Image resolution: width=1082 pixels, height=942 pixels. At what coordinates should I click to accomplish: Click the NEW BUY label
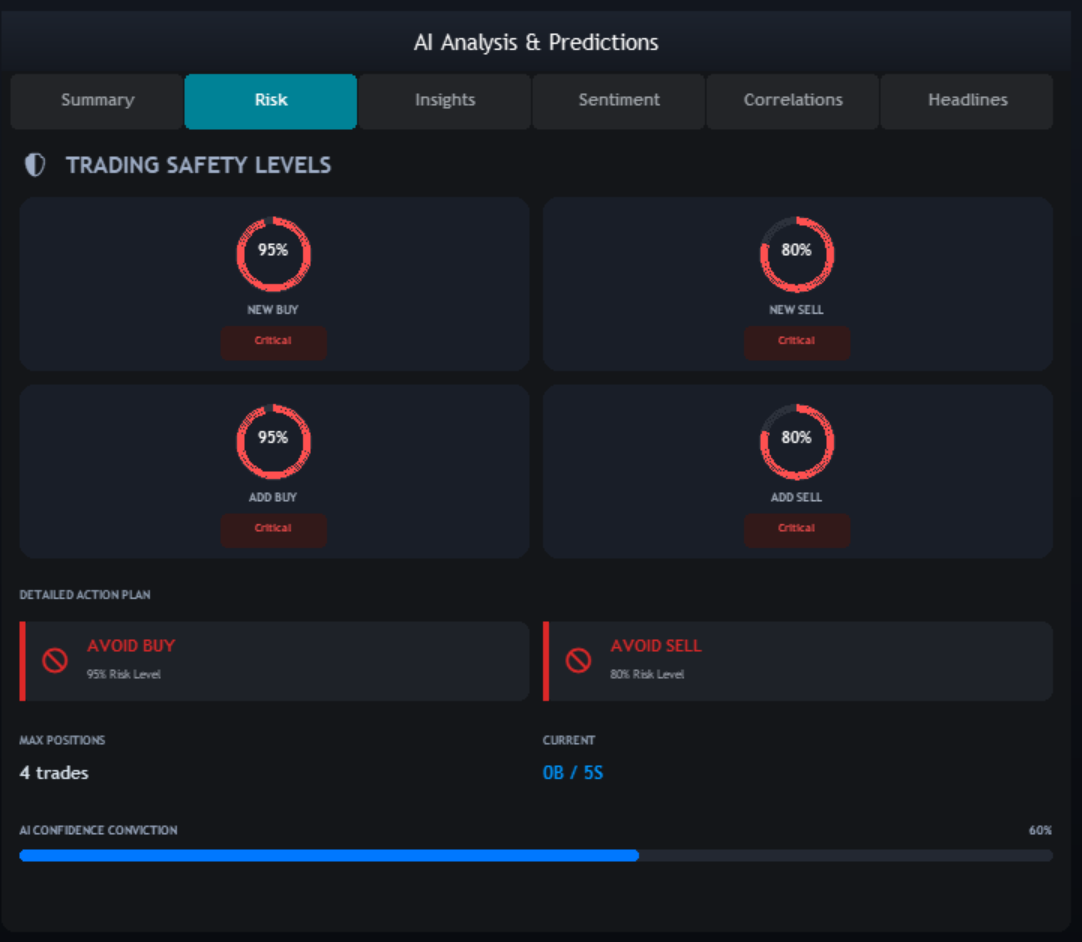point(273,310)
